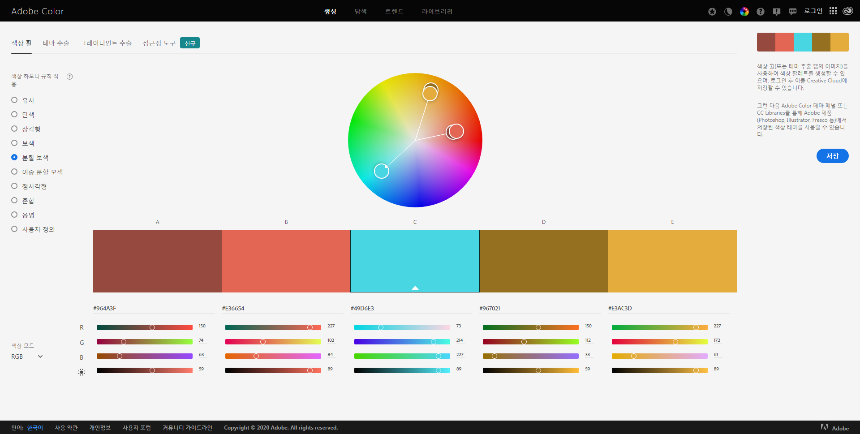
Task: Open help via the question mark header icon
Action: pos(760,12)
